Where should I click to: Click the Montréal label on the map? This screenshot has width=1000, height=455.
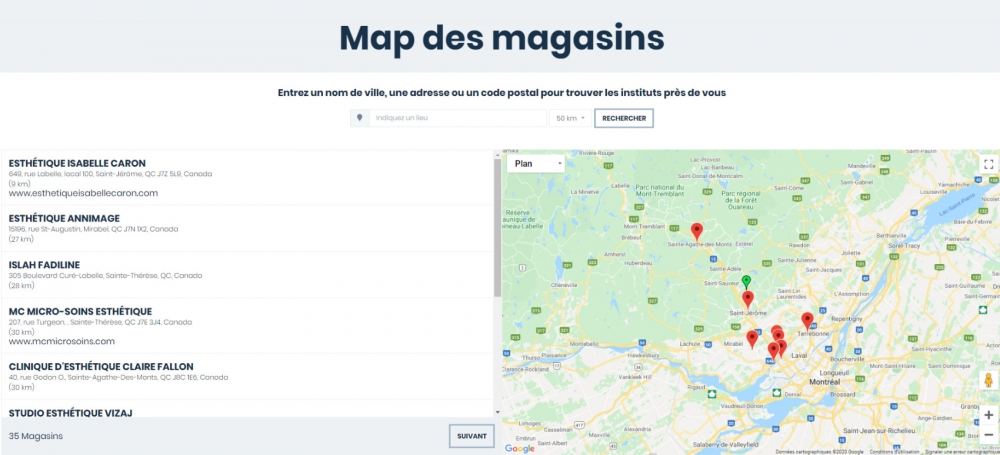(x=825, y=381)
